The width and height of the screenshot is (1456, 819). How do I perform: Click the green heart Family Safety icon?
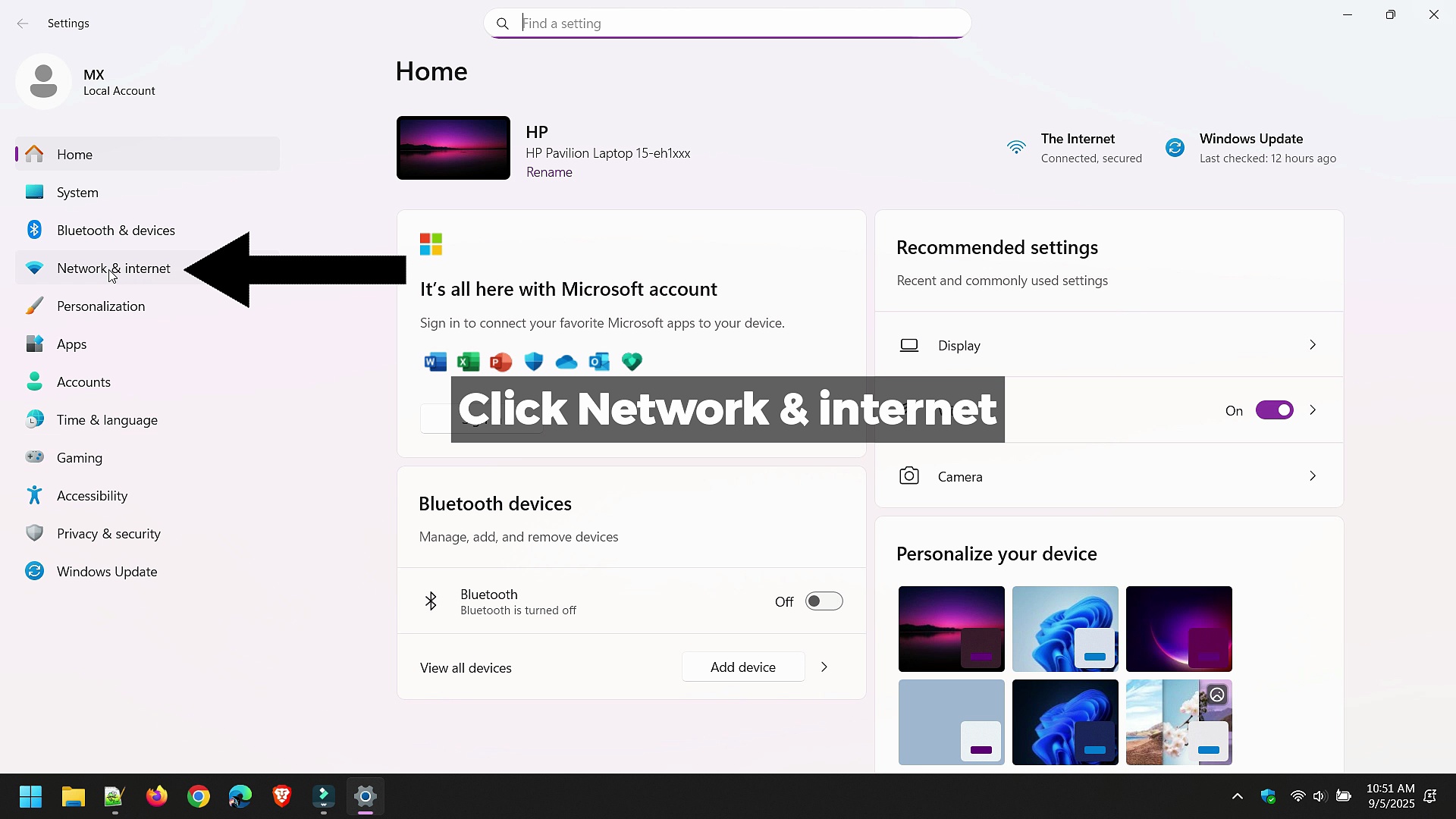point(632,362)
